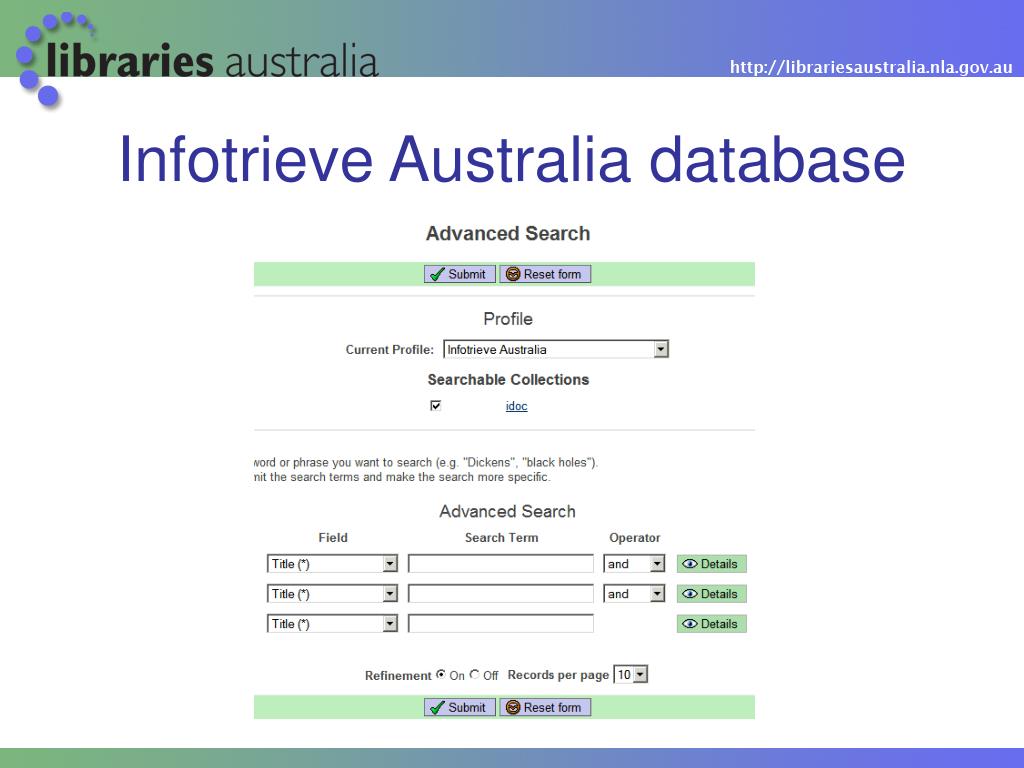Image resolution: width=1024 pixels, height=768 pixels.
Task: Open the idoc collection link
Action: [x=517, y=406]
